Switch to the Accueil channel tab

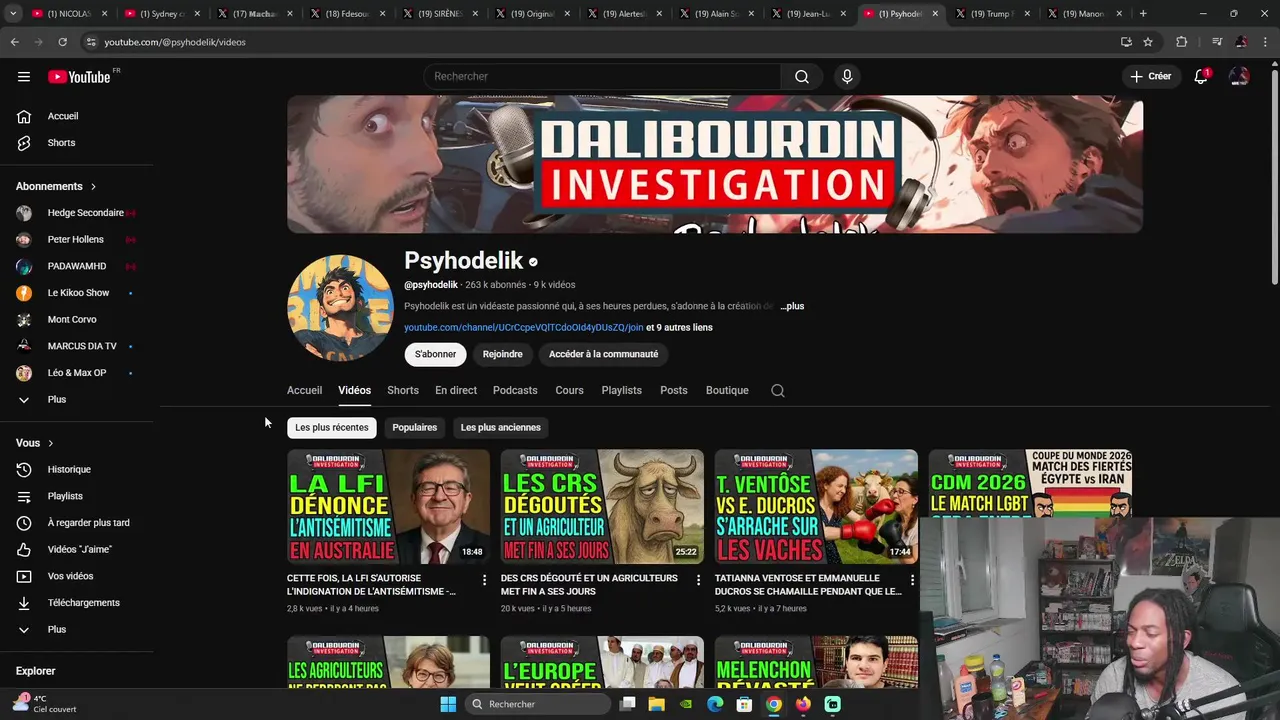tap(304, 391)
